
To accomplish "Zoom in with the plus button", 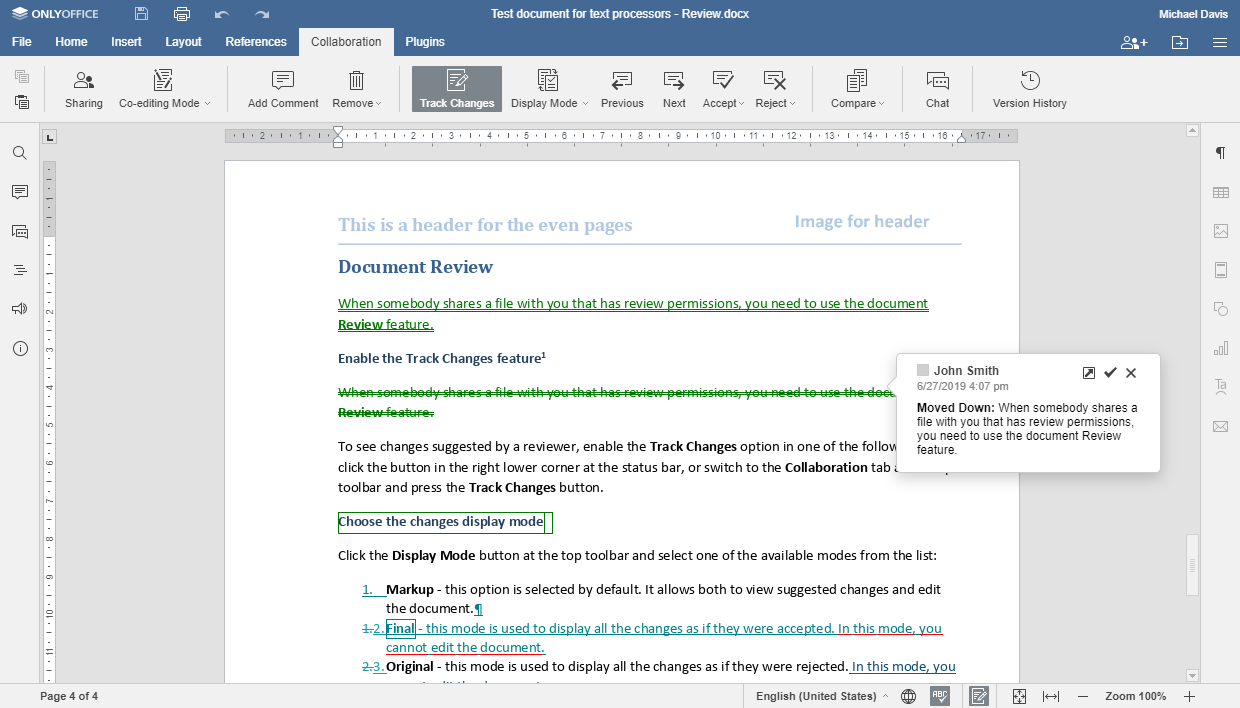I will click(x=1189, y=696).
